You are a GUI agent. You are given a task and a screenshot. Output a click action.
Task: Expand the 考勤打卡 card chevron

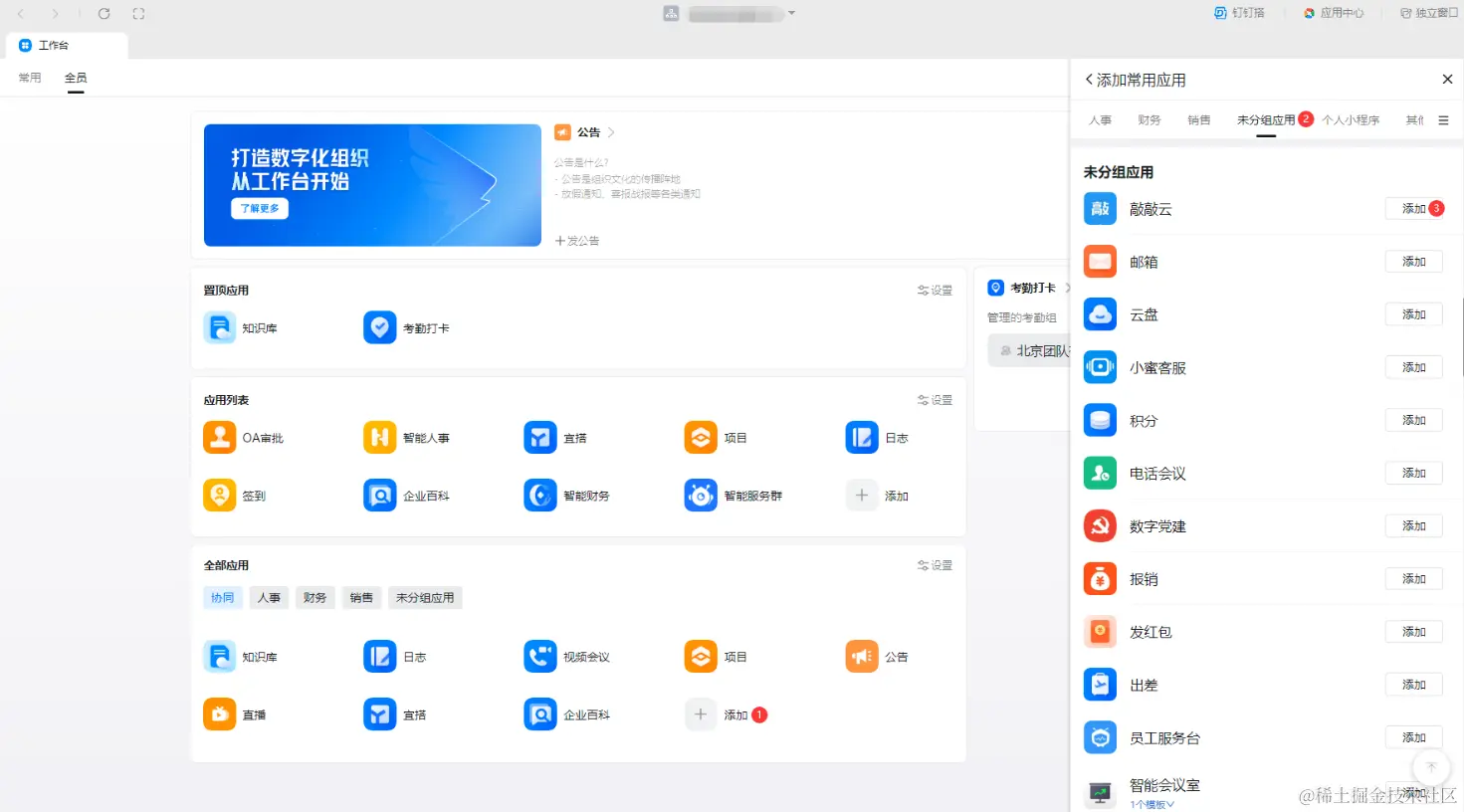(x=1067, y=288)
